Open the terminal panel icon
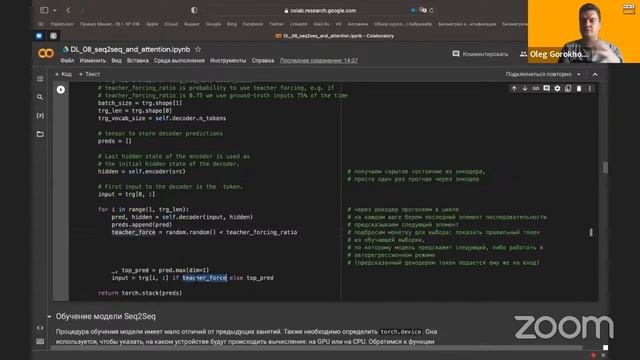 point(40,341)
